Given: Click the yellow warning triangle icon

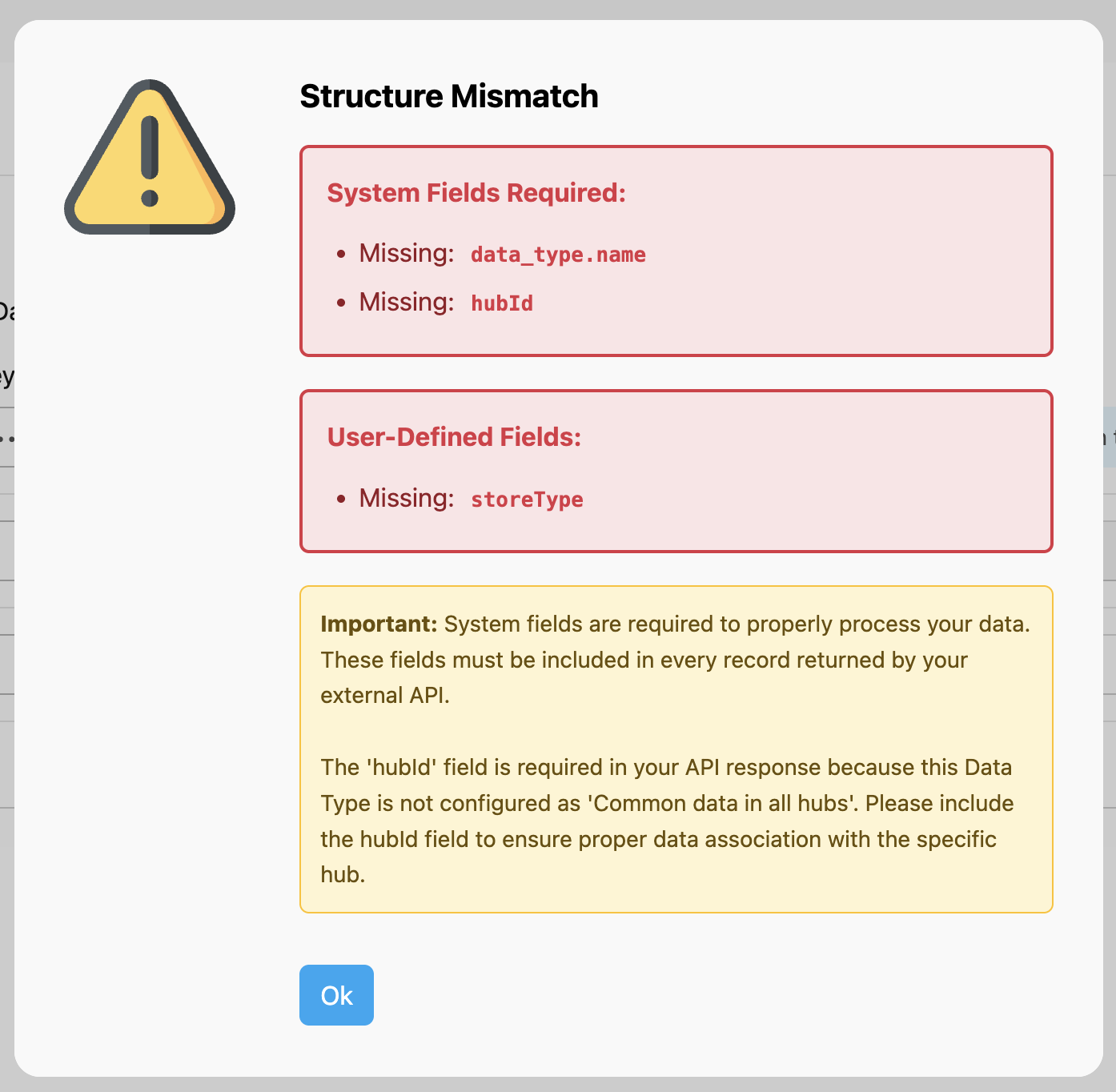Looking at the screenshot, I should click(x=149, y=156).
